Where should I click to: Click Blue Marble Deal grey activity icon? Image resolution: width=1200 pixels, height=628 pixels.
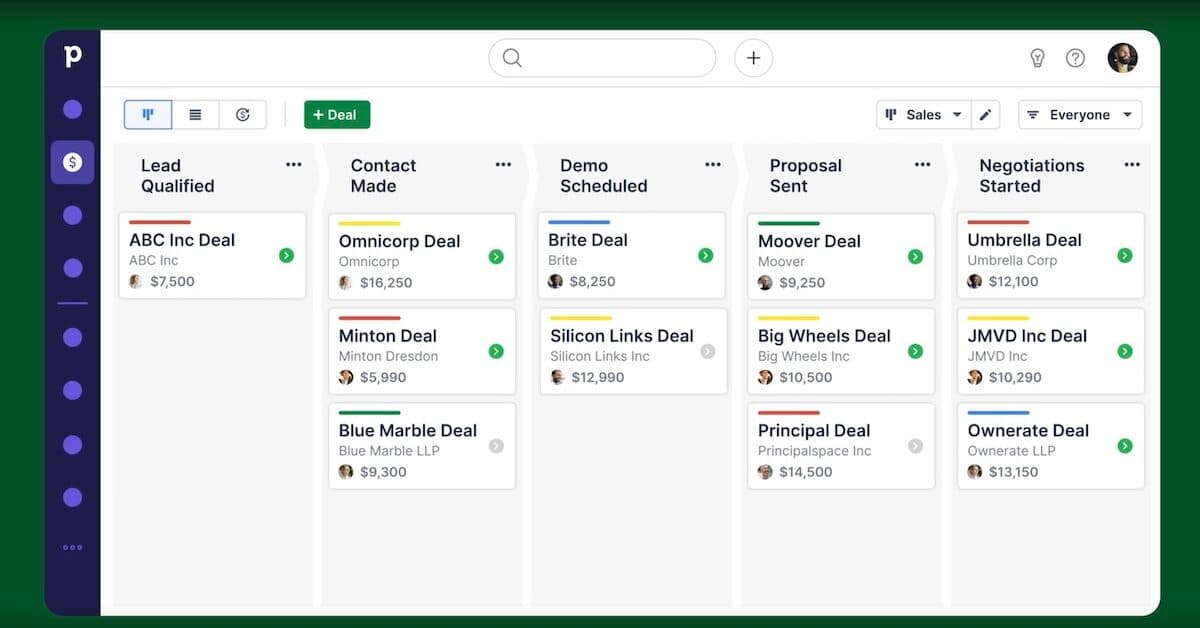(x=496, y=446)
